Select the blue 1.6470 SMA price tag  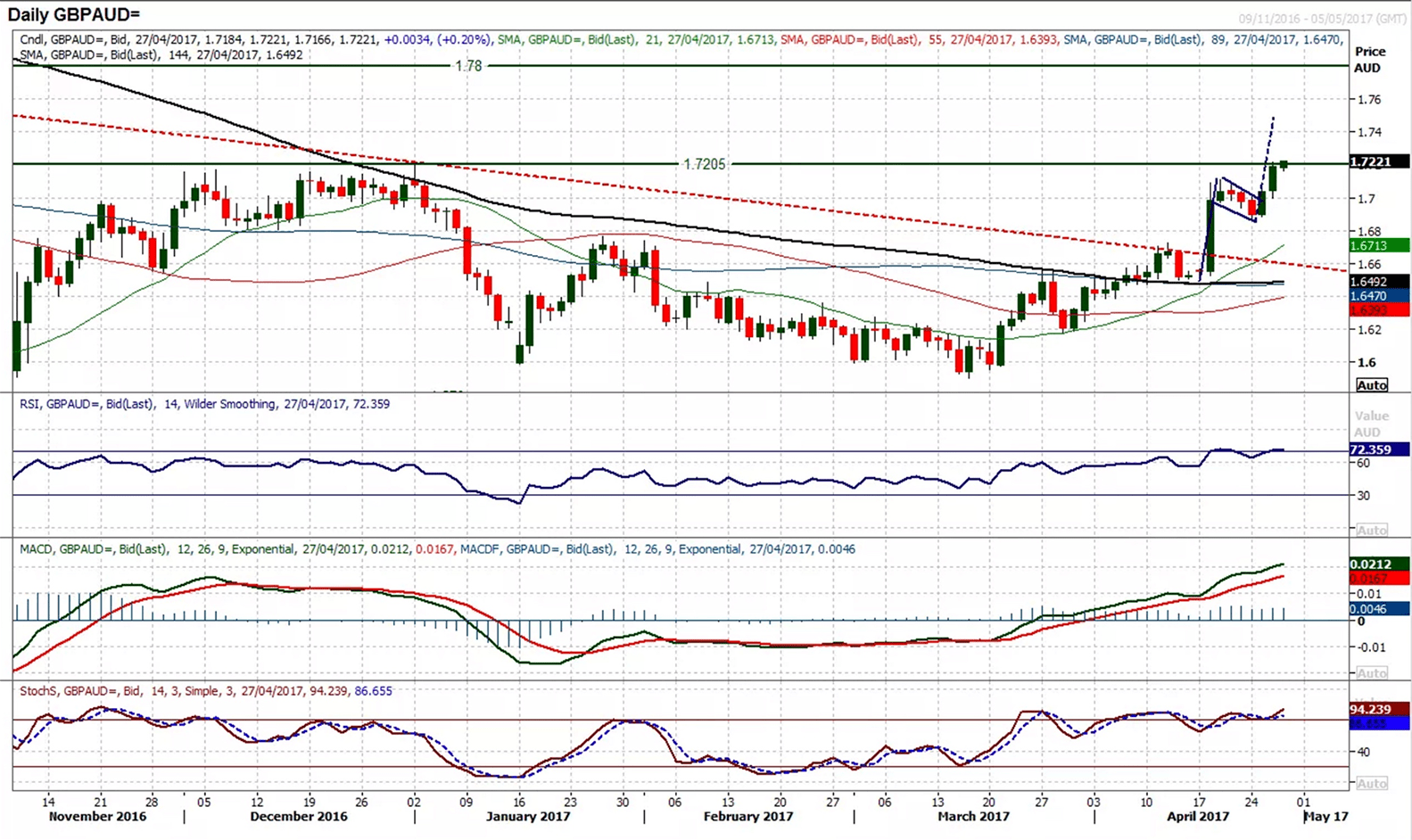[x=1378, y=296]
